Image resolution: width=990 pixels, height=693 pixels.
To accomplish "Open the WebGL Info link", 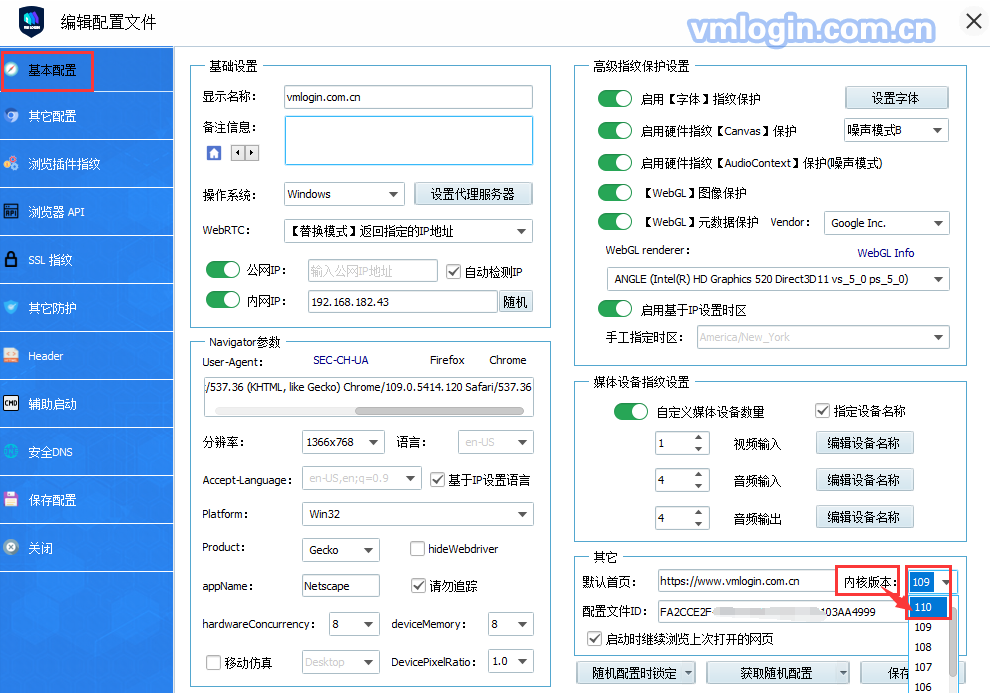I will click(x=885, y=253).
